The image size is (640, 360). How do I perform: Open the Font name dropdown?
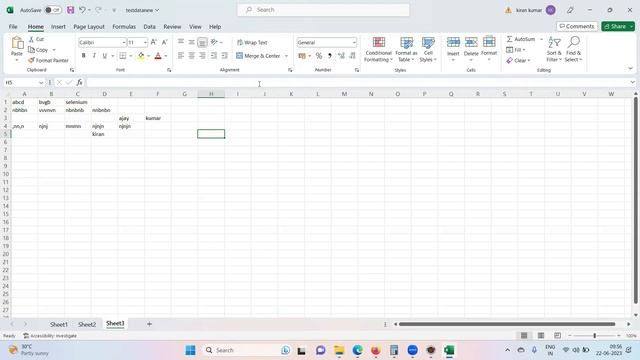pyautogui.click(x=123, y=42)
